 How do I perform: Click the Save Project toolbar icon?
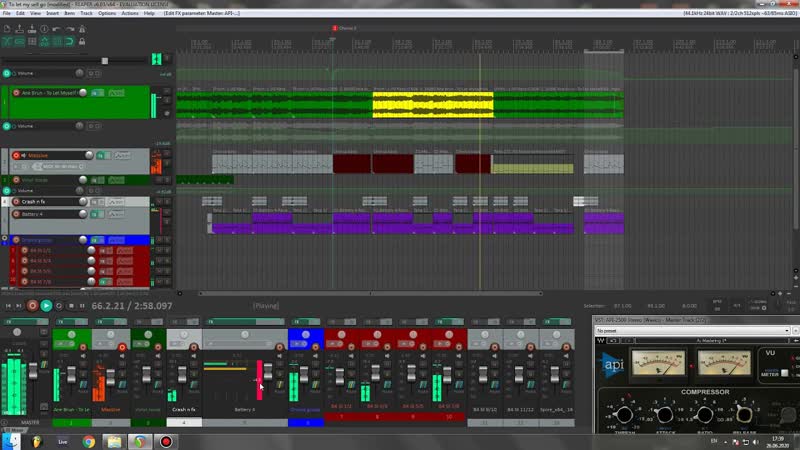[32, 30]
